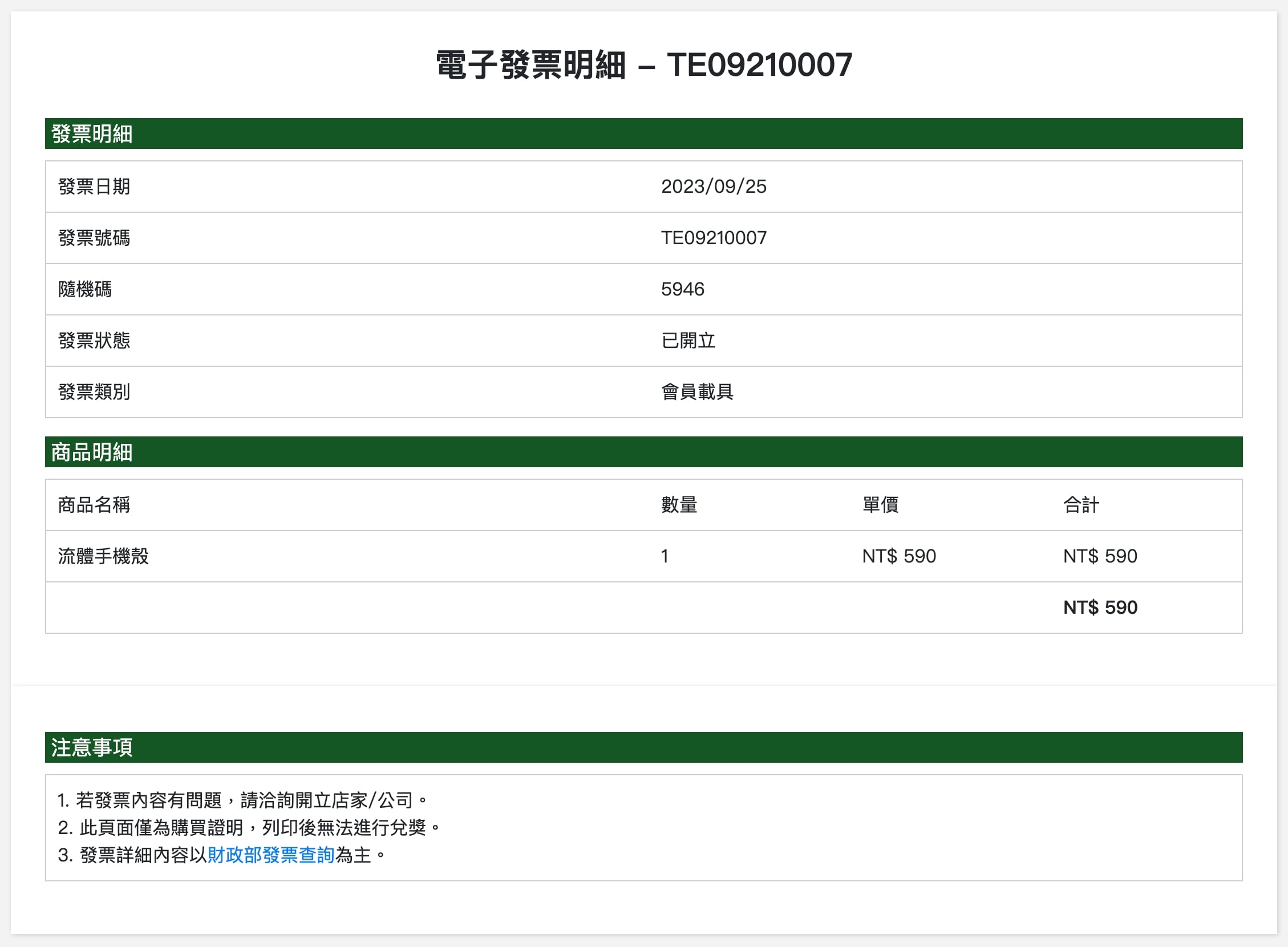Open the 財政部發票查詢 link
1288x947 pixels.
270,855
